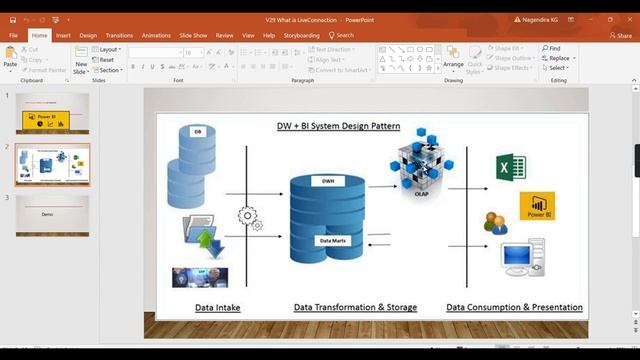
Task: Collapse the ribbon arrow
Action: tap(634, 80)
